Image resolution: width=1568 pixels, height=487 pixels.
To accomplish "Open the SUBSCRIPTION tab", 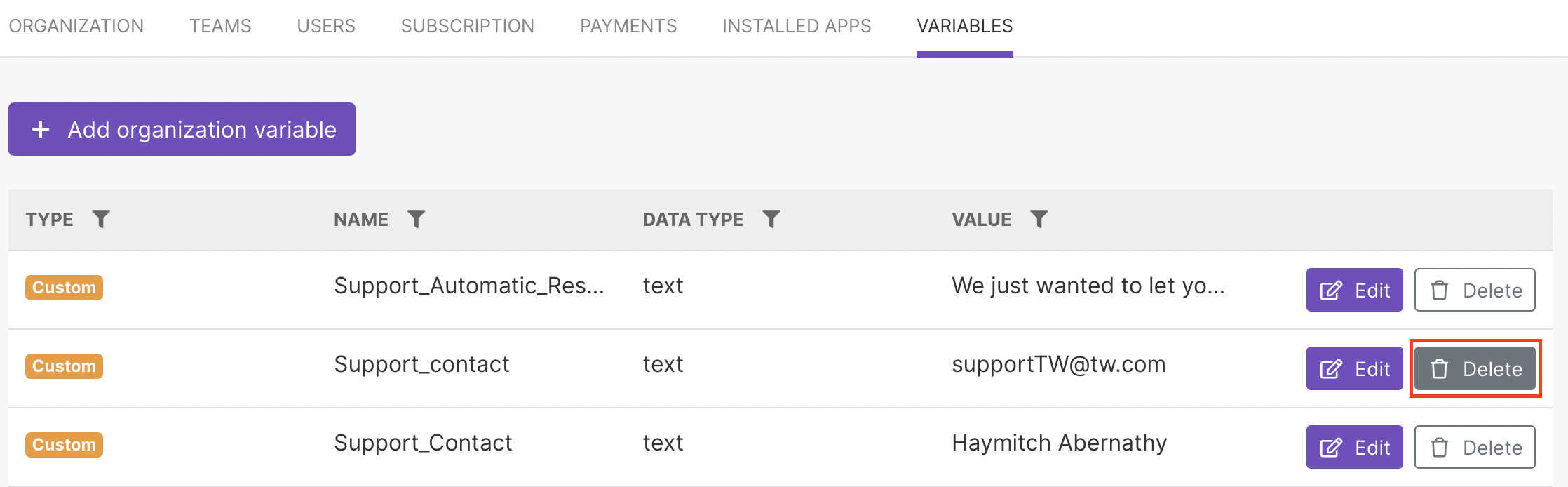I will click(468, 26).
